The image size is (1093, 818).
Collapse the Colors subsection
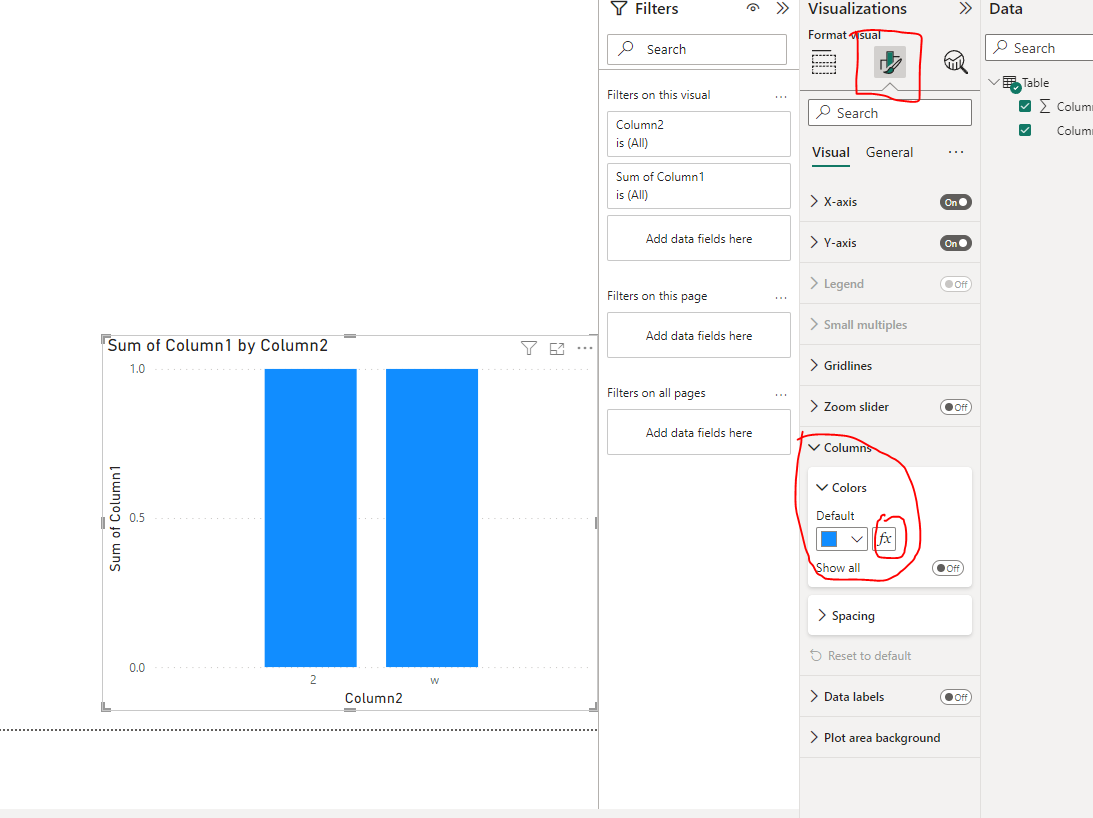pyautogui.click(x=822, y=487)
